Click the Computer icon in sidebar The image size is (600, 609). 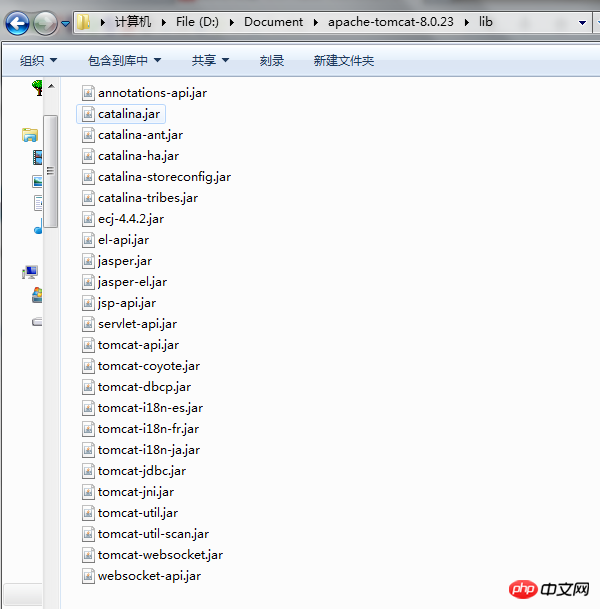pyautogui.click(x=30, y=272)
